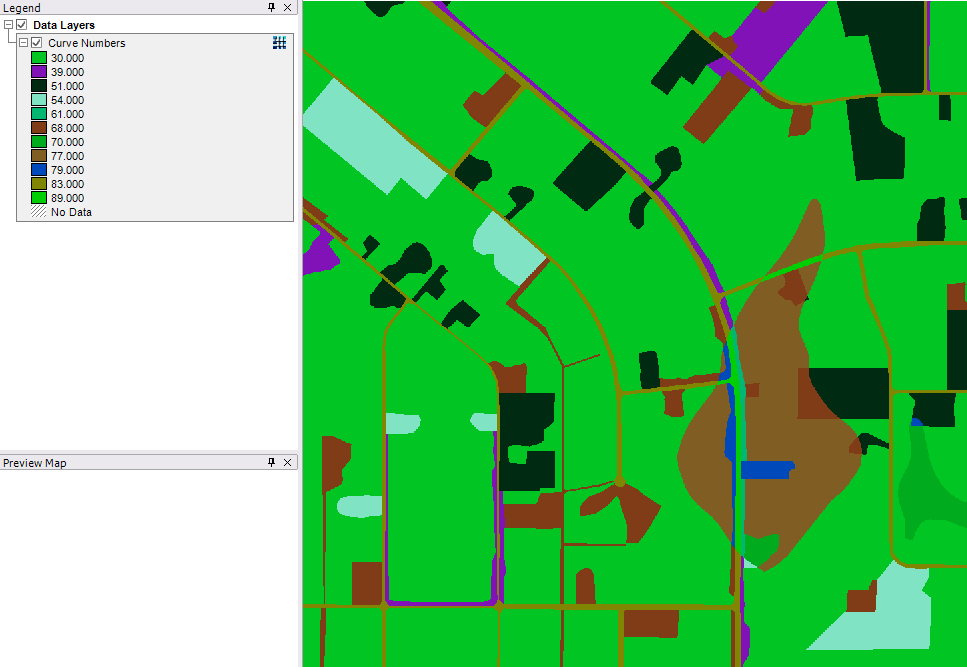Select the 51.000 dark green swatch
967x667 pixels.
39,86
